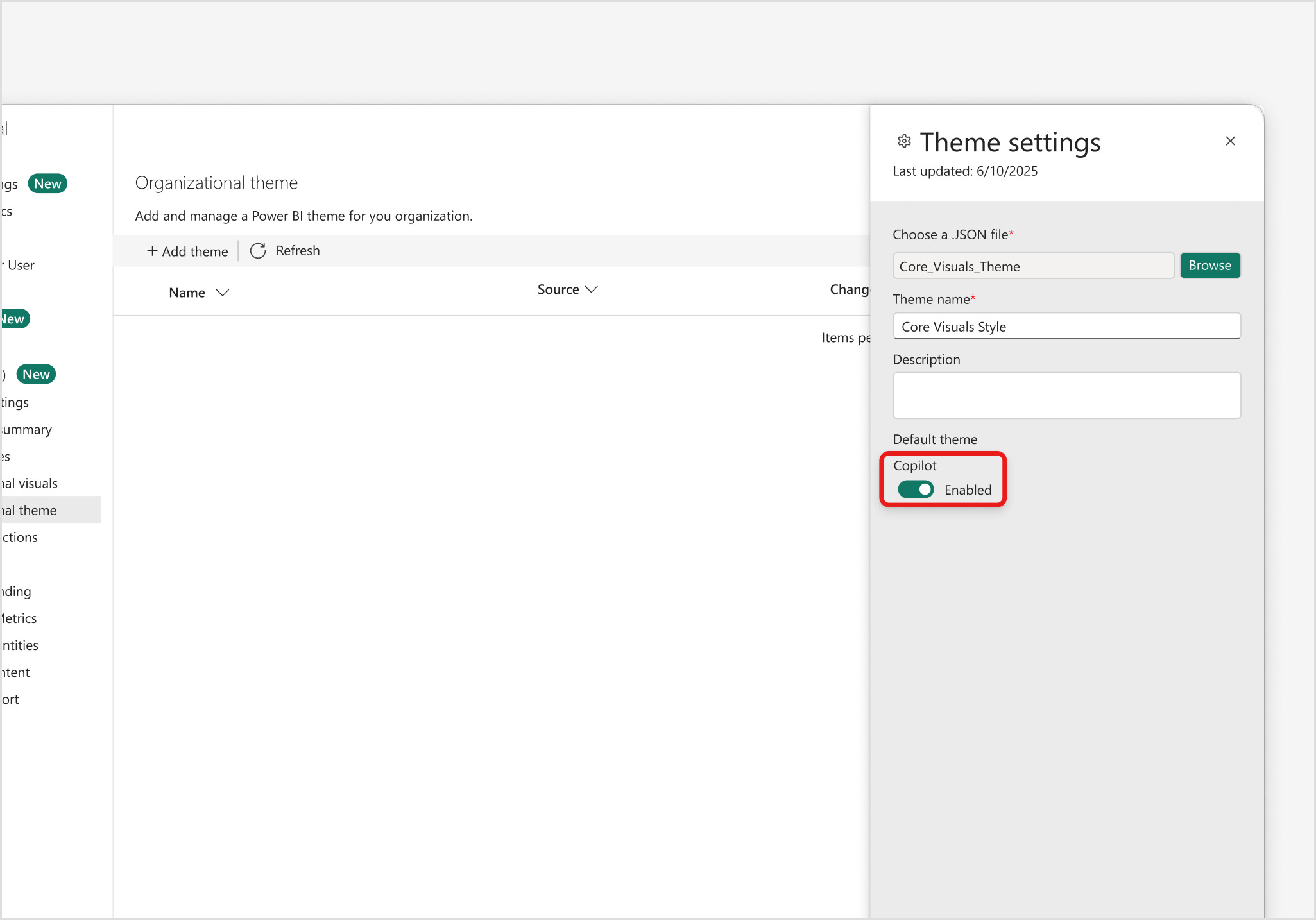Image resolution: width=1316 pixels, height=920 pixels.
Task: Click the Core_Visuals_Theme file field
Action: tap(1033, 266)
